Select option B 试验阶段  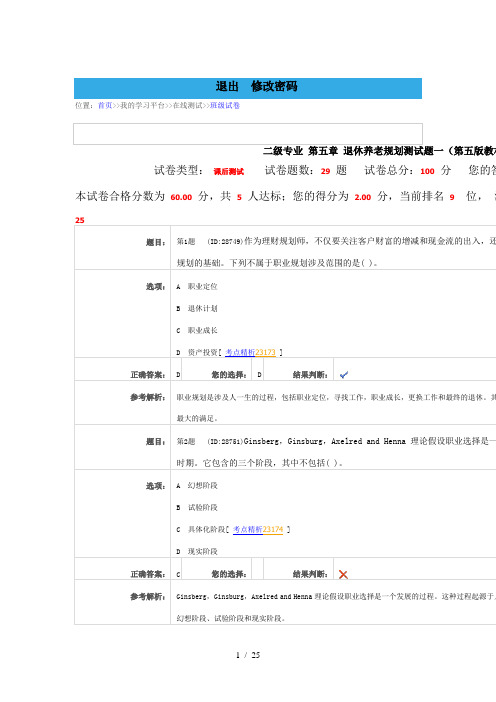[197, 508]
